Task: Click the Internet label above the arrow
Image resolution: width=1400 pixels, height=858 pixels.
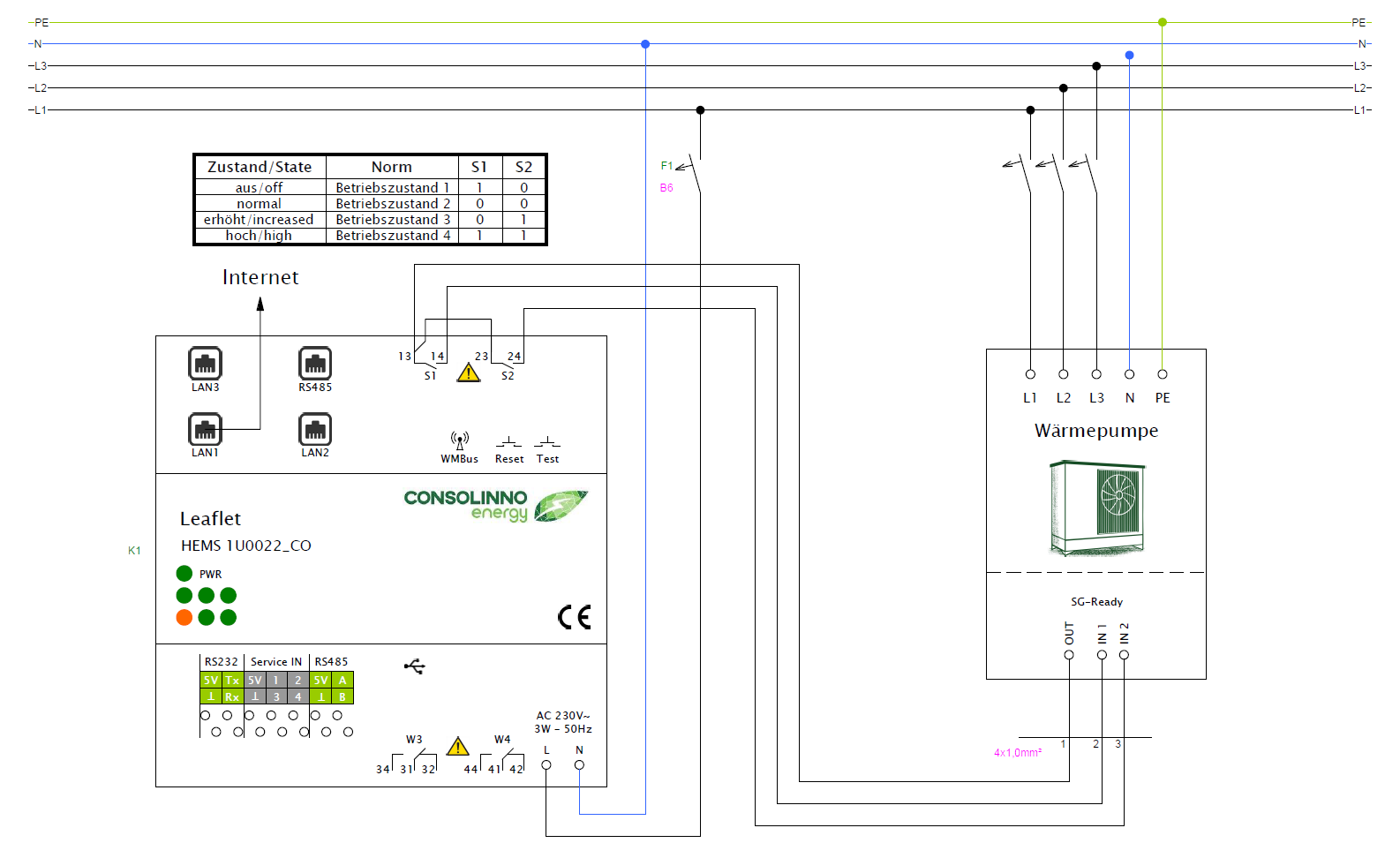Action: [260, 277]
